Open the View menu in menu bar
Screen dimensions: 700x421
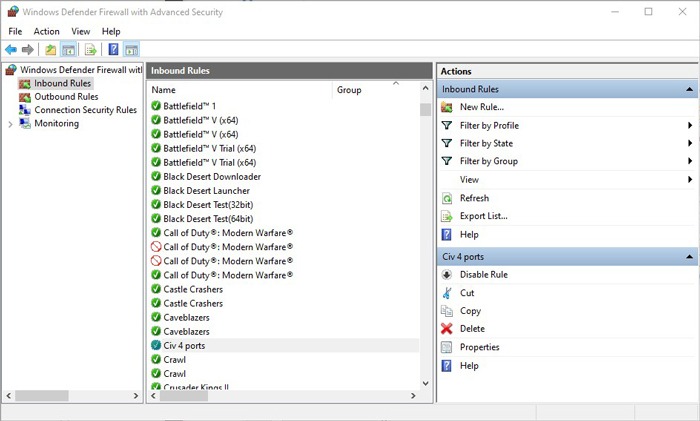click(x=81, y=31)
